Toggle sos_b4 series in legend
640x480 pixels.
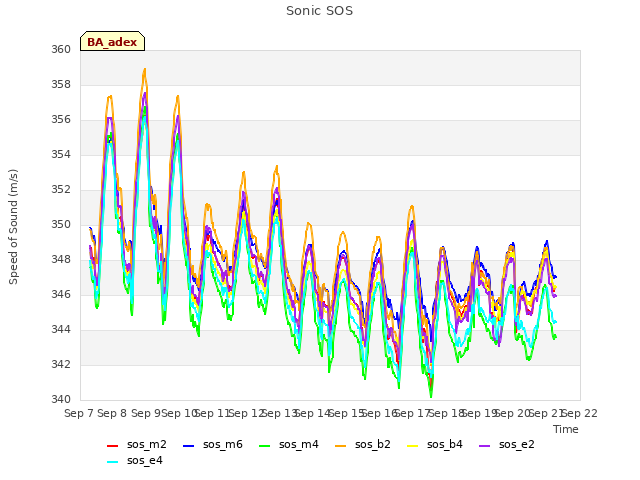click(x=435, y=444)
